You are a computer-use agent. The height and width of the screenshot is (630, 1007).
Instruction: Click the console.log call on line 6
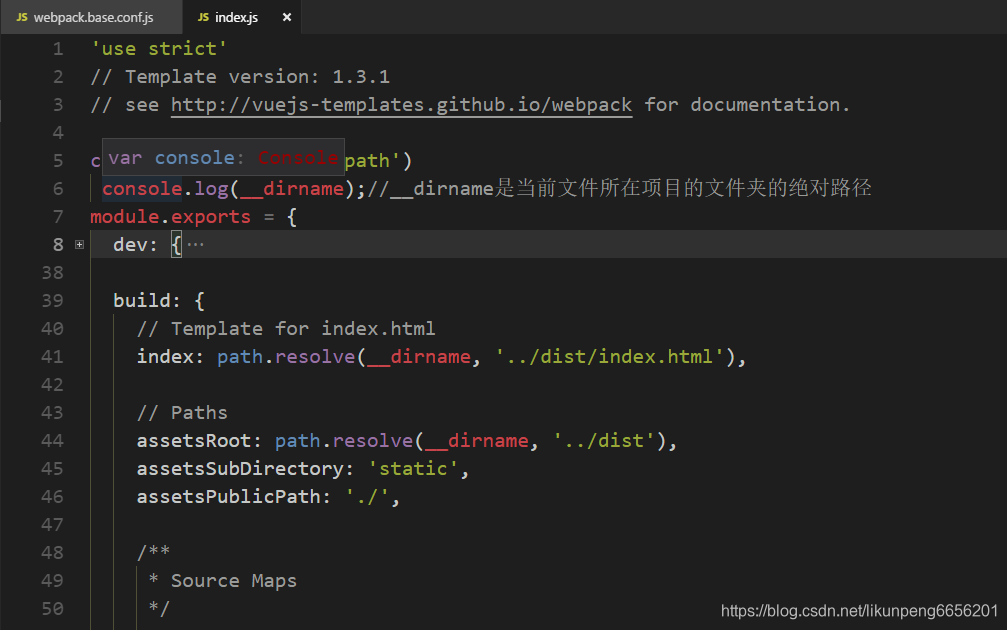(234, 189)
